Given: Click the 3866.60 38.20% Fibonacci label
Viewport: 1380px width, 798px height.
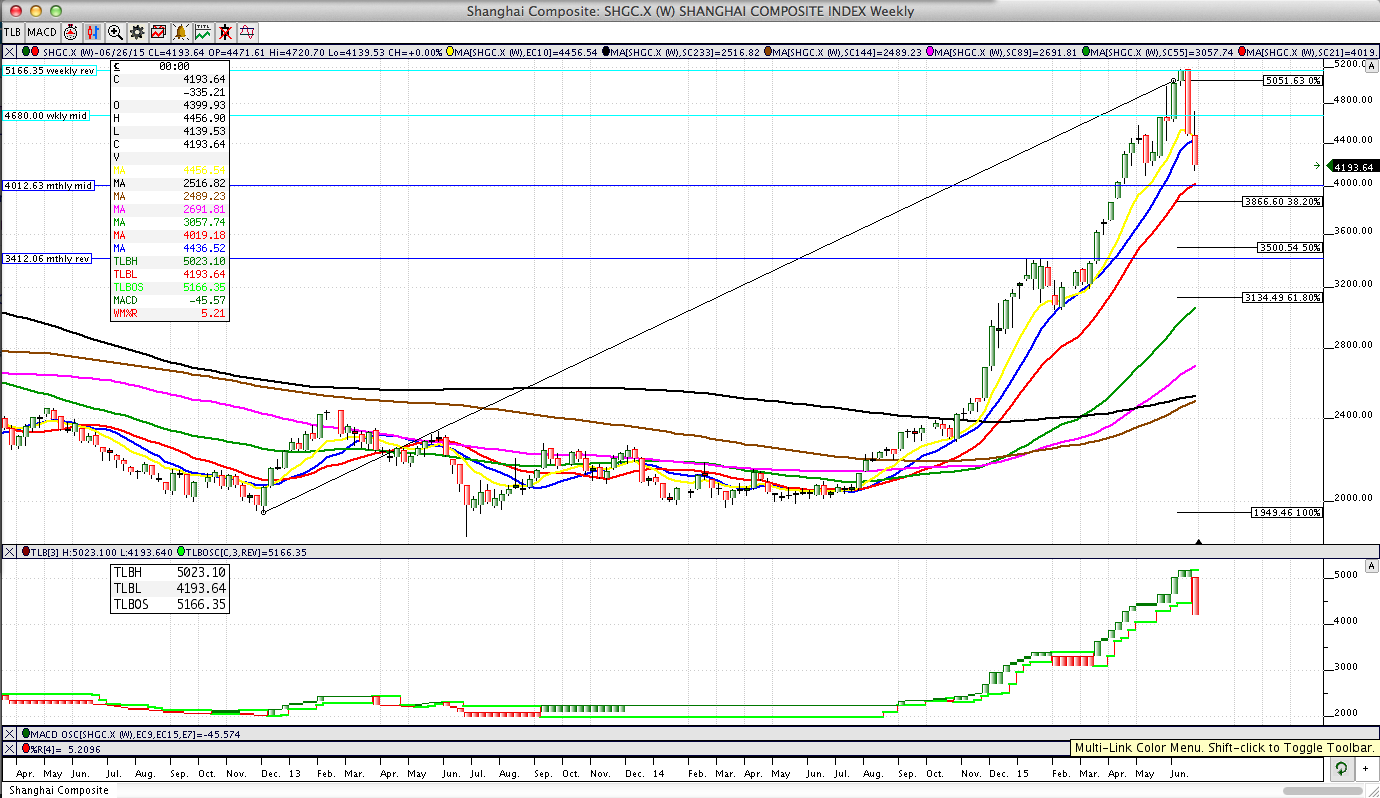Looking at the screenshot, I should (1282, 201).
